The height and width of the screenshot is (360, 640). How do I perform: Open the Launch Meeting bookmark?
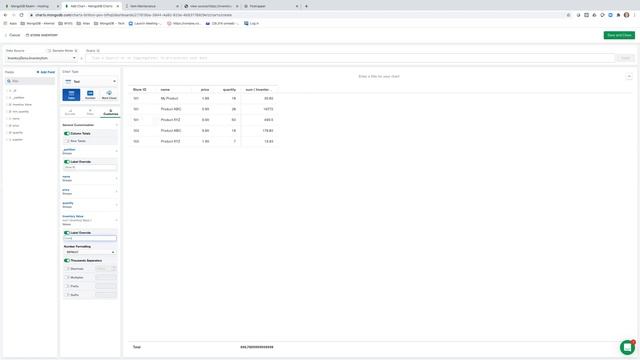point(145,23)
